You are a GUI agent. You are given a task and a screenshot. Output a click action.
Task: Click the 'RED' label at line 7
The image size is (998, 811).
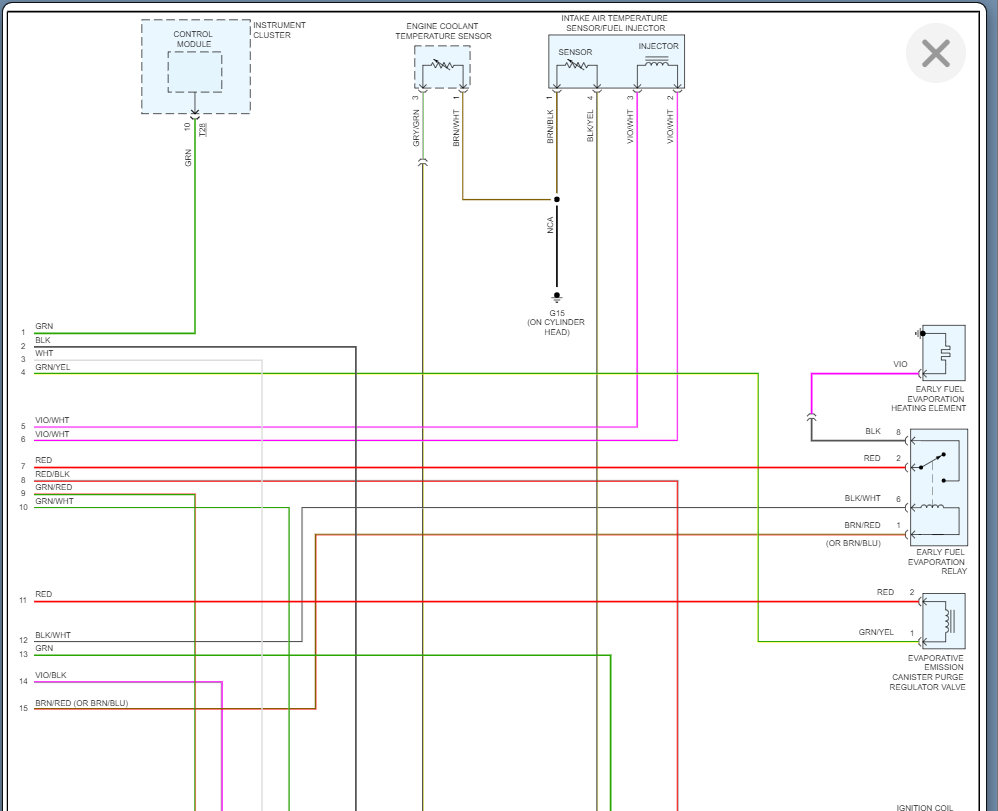click(43, 460)
